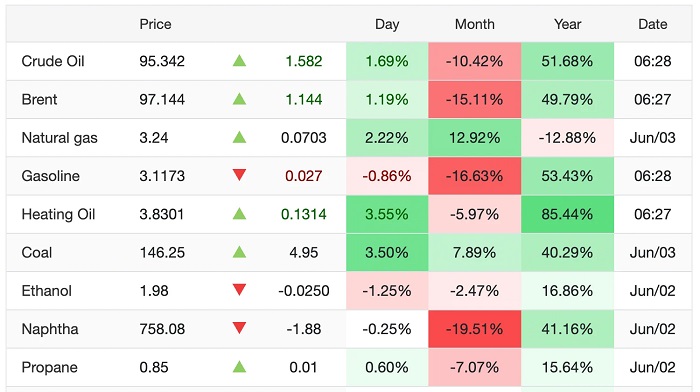
Task: Click Crude Oil date 06:28
Action: click(x=653, y=61)
